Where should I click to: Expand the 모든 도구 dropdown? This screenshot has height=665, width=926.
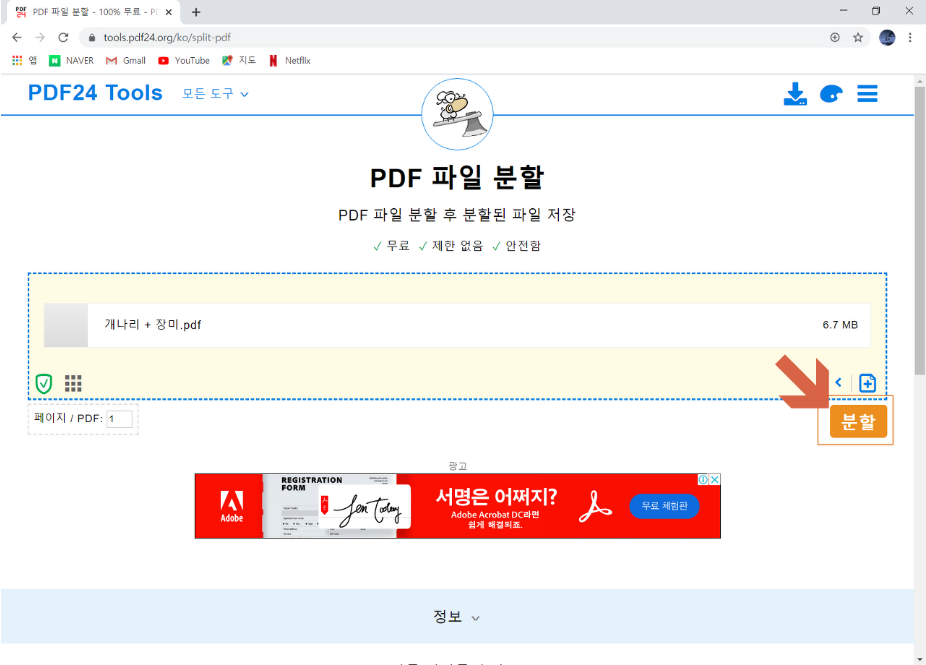215,93
